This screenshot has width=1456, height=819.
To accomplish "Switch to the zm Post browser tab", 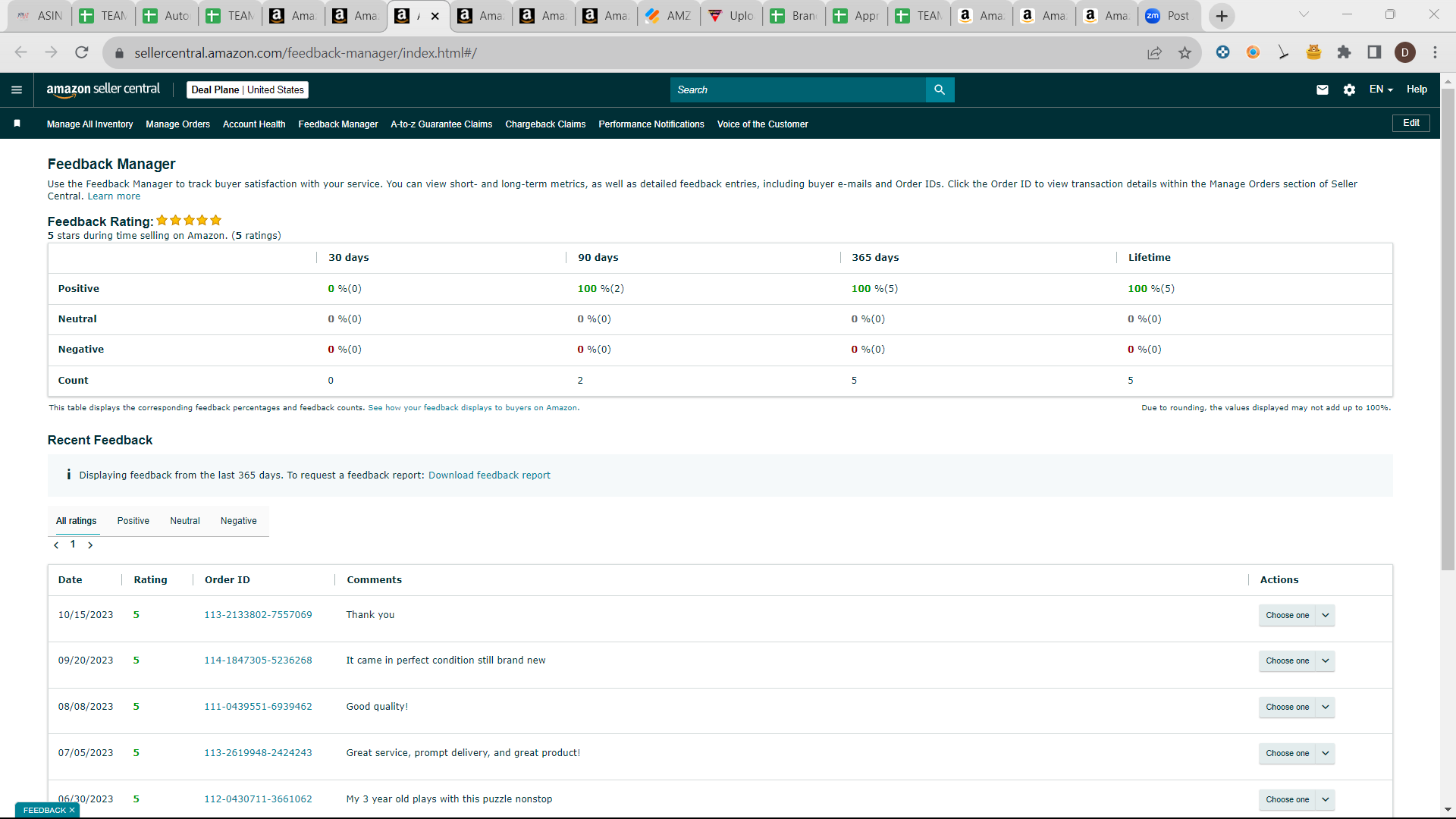I will 1169,16.
